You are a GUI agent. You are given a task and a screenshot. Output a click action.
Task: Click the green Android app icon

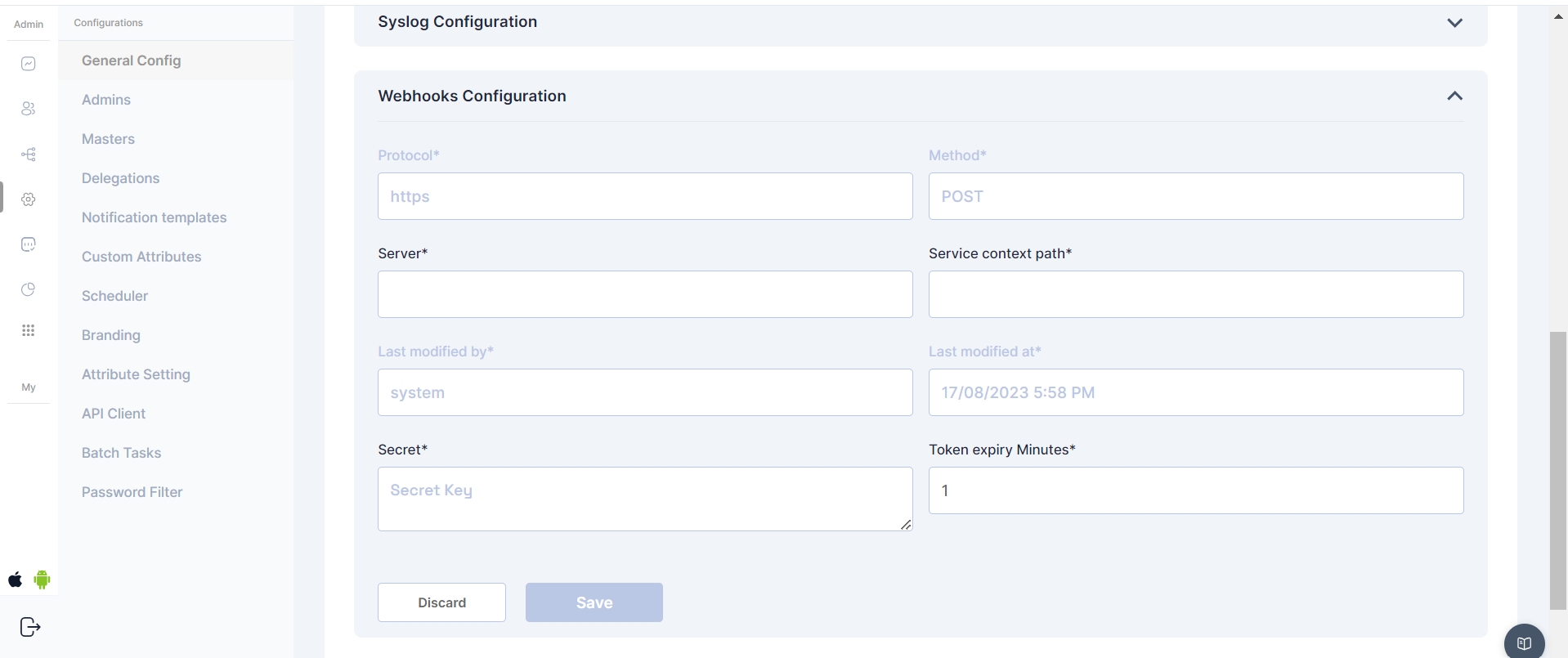pyautogui.click(x=43, y=580)
